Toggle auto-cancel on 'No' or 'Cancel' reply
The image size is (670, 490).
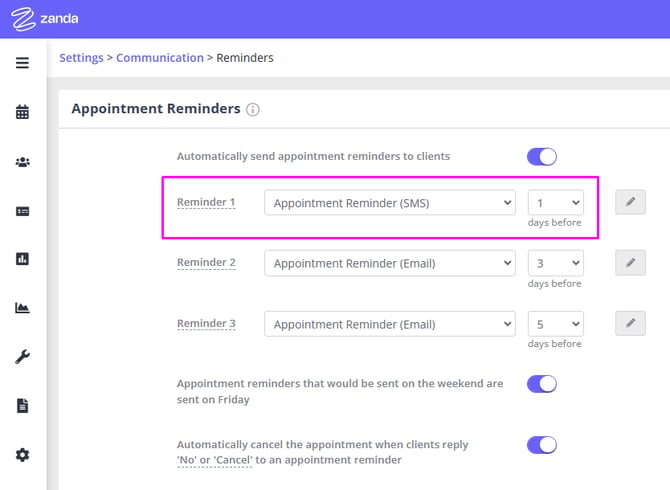pyautogui.click(x=541, y=444)
